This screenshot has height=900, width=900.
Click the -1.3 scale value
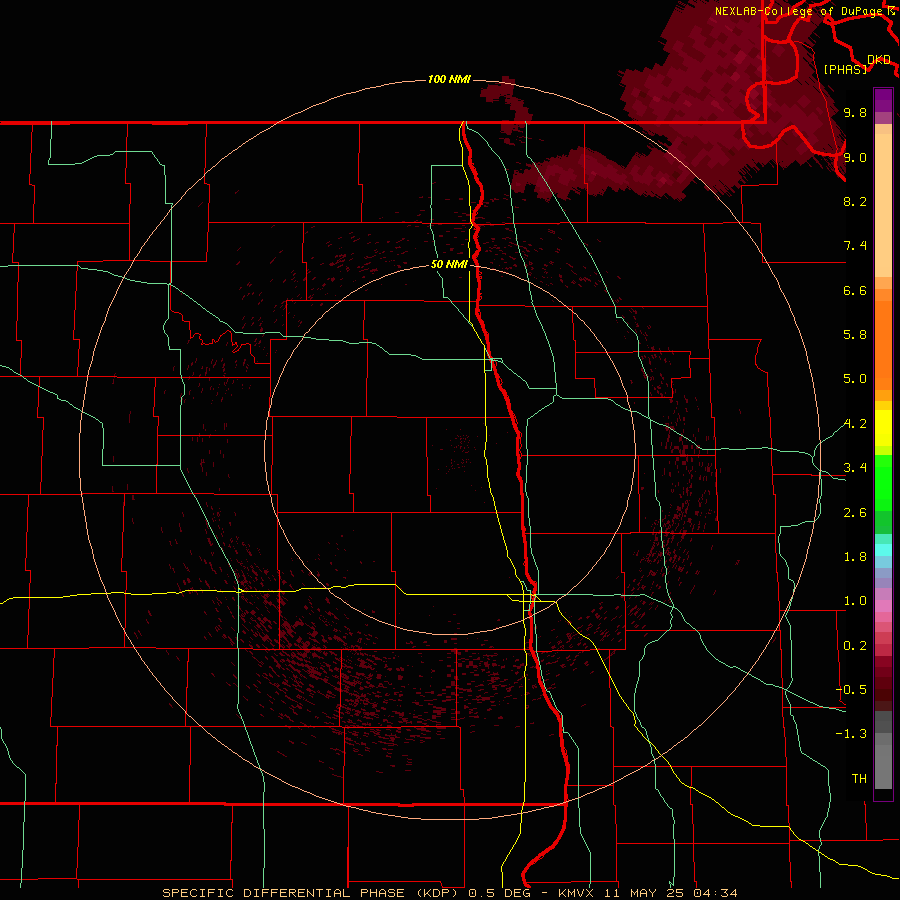click(851, 734)
